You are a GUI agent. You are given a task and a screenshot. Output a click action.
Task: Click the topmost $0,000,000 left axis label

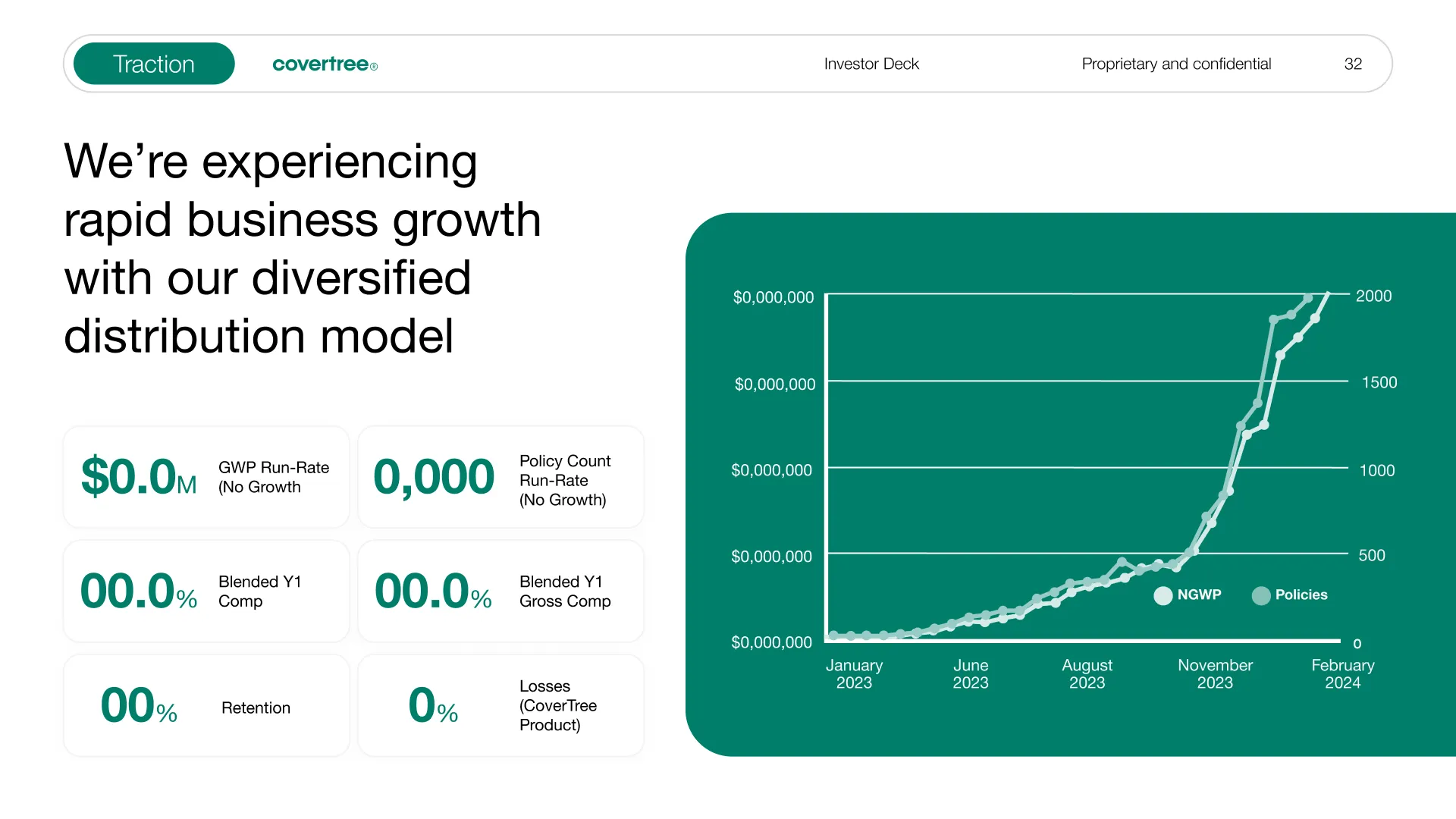pos(773,297)
